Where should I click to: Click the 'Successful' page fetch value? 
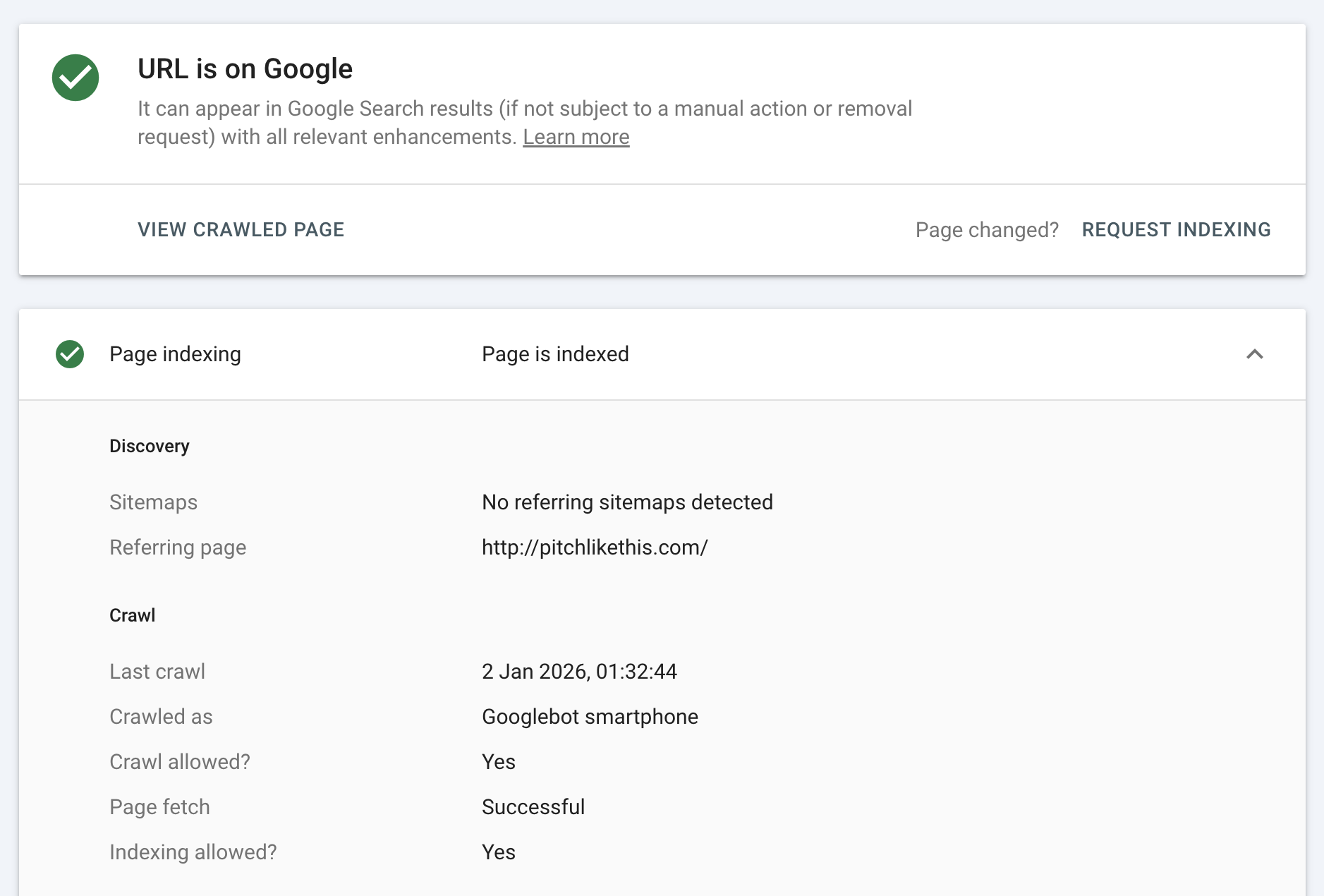533,807
